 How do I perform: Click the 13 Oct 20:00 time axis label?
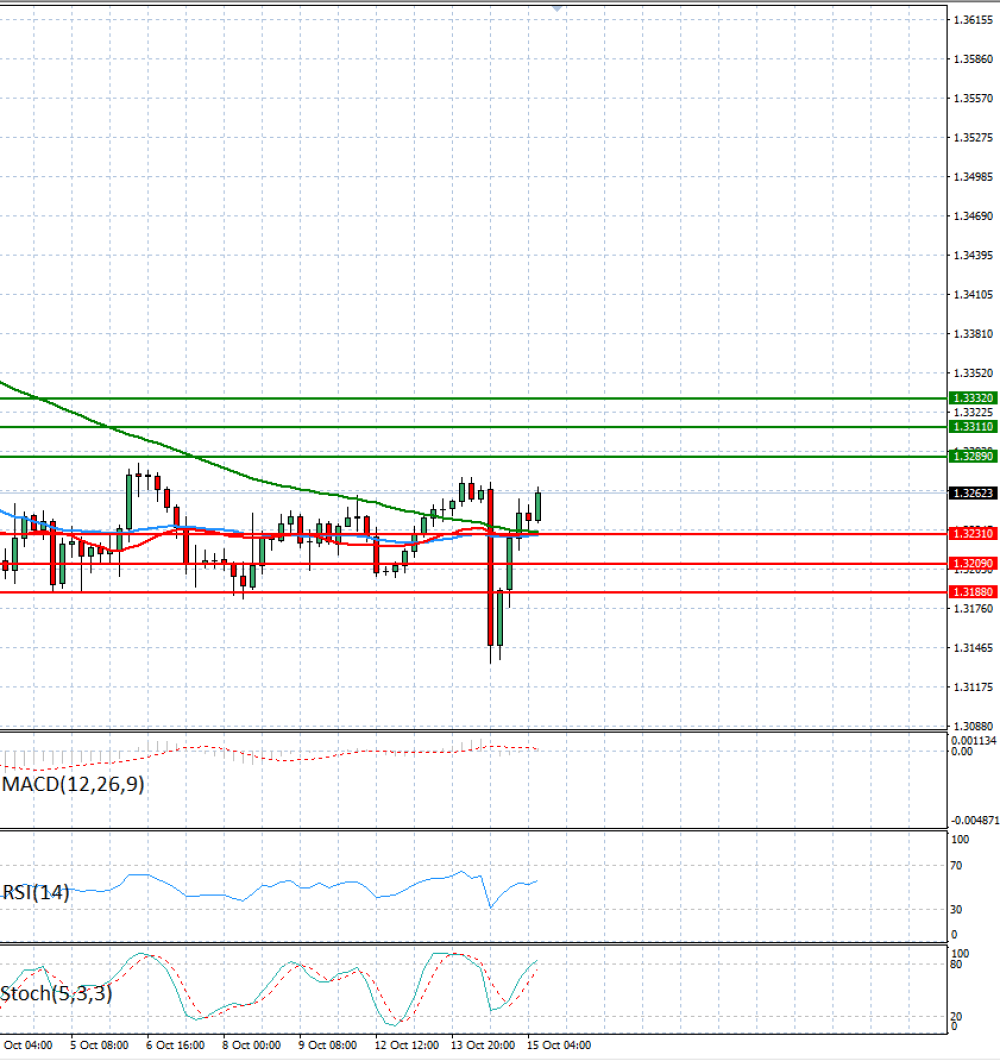point(483,1045)
